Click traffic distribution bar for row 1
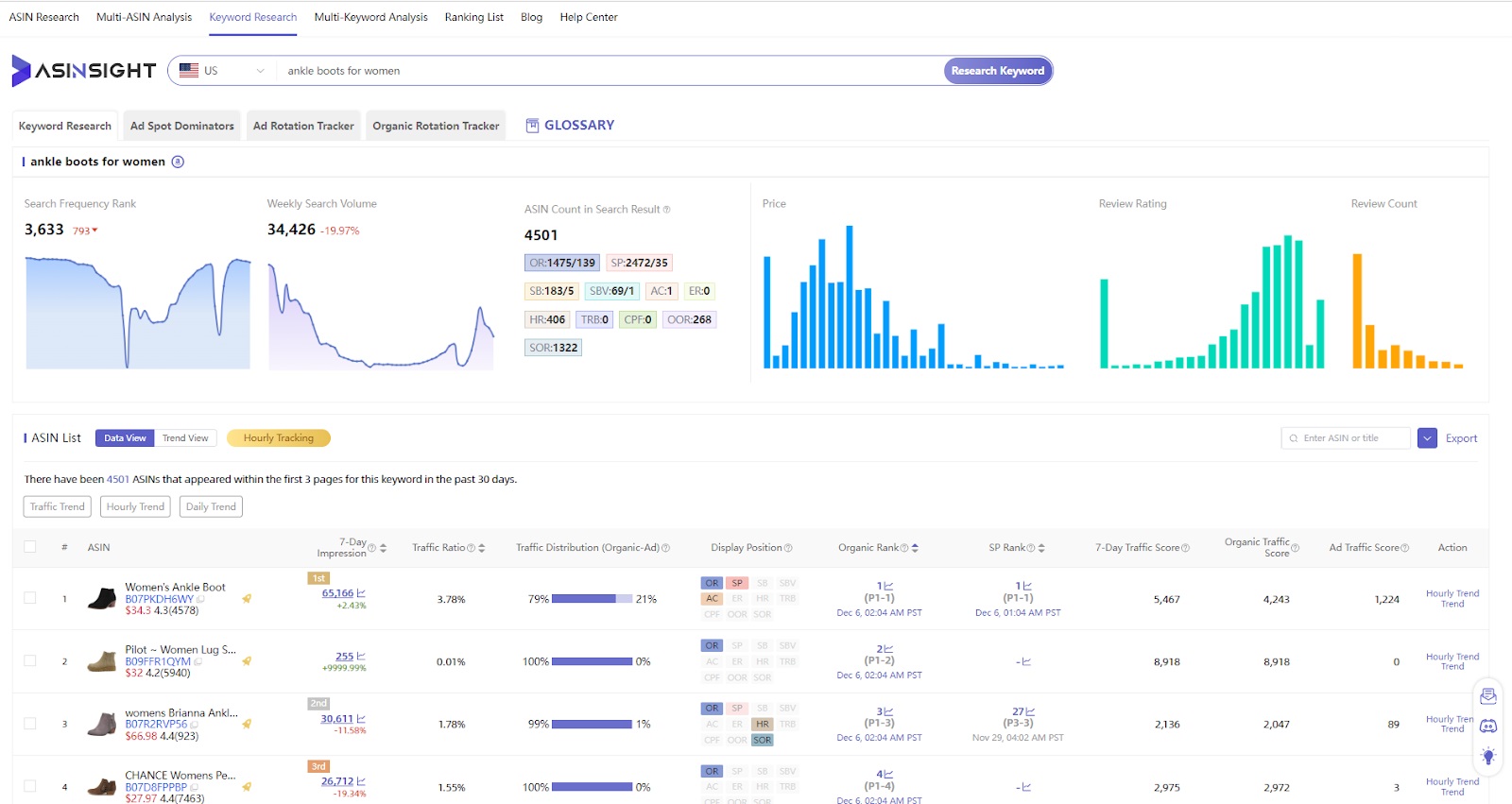Image resolution: width=1512 pixels, height=804 pixels. click(592, 599)
